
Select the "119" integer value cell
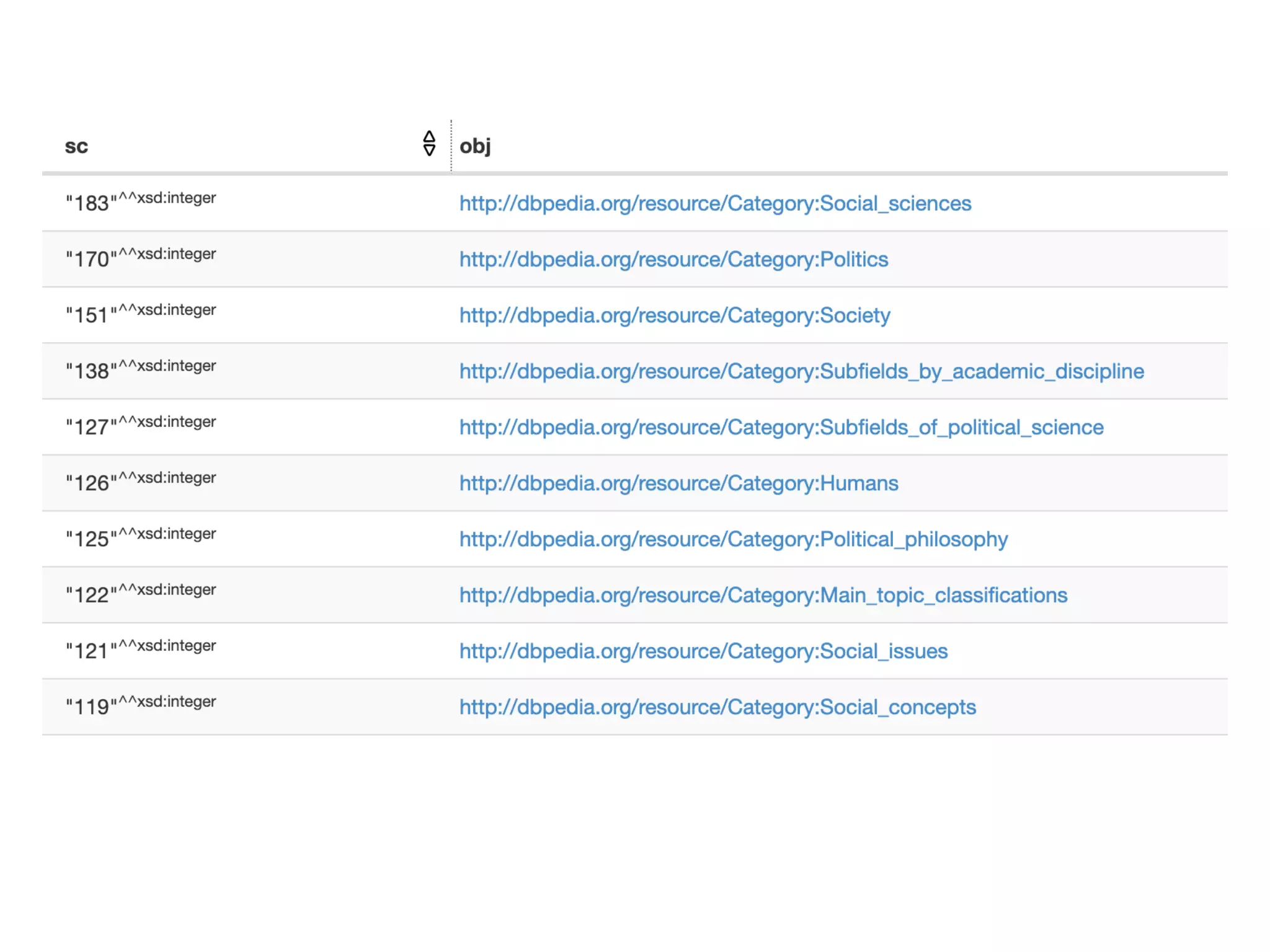pos(141,705)
